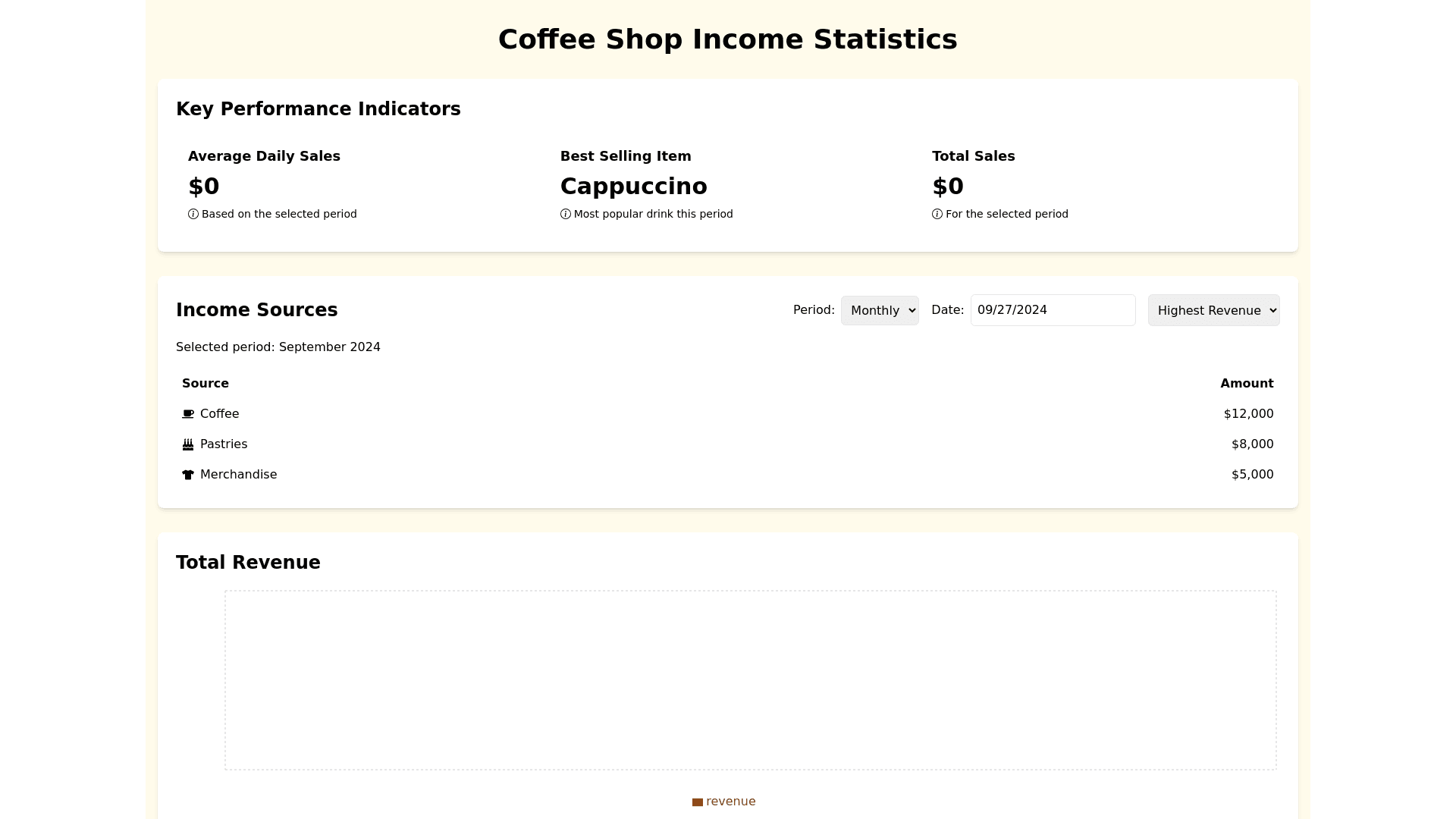Click inside the Total Revenue chart area
1456x819 pixels.
[750, 680]
